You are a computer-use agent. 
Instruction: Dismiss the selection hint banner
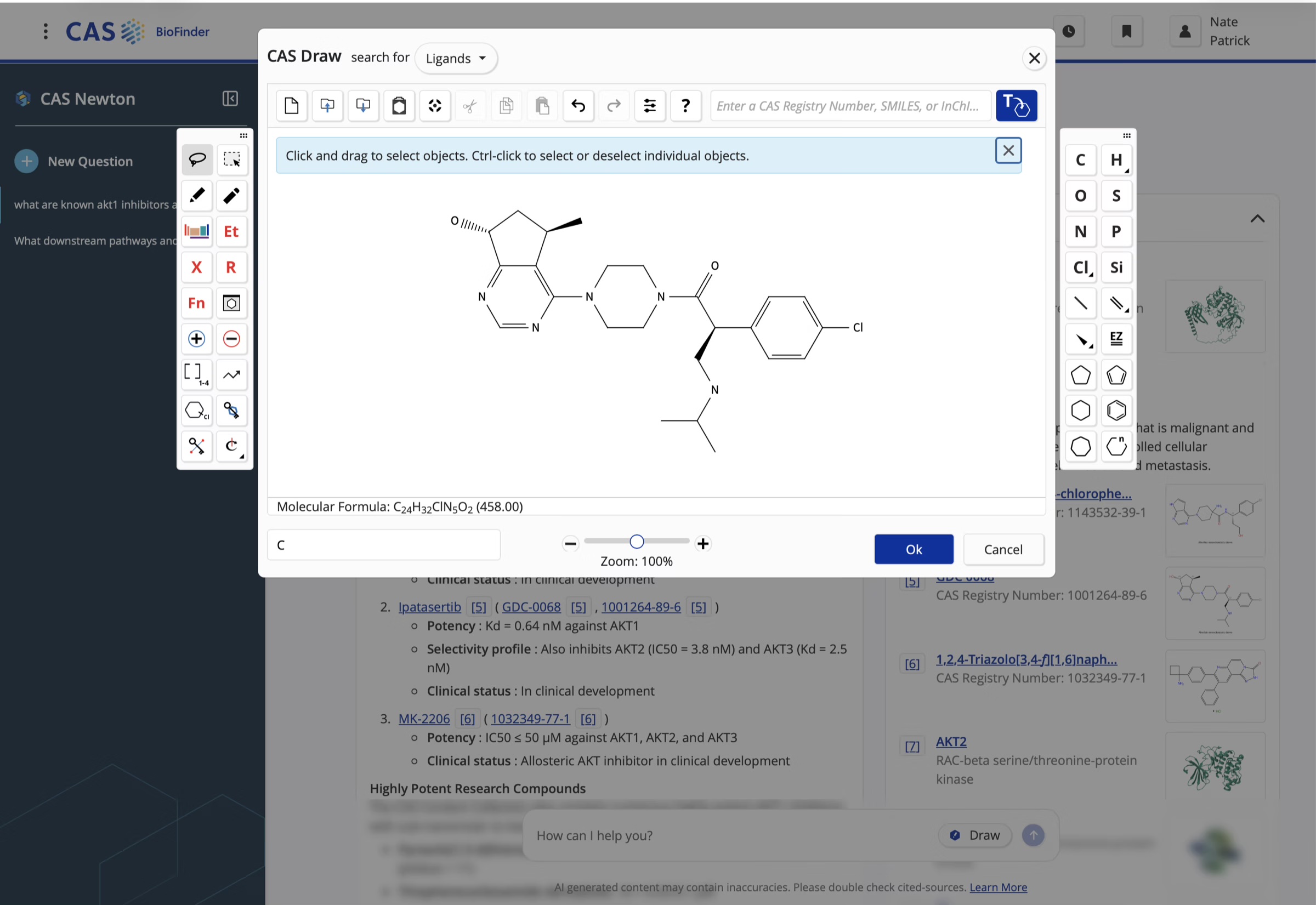tap(1008, 150)
